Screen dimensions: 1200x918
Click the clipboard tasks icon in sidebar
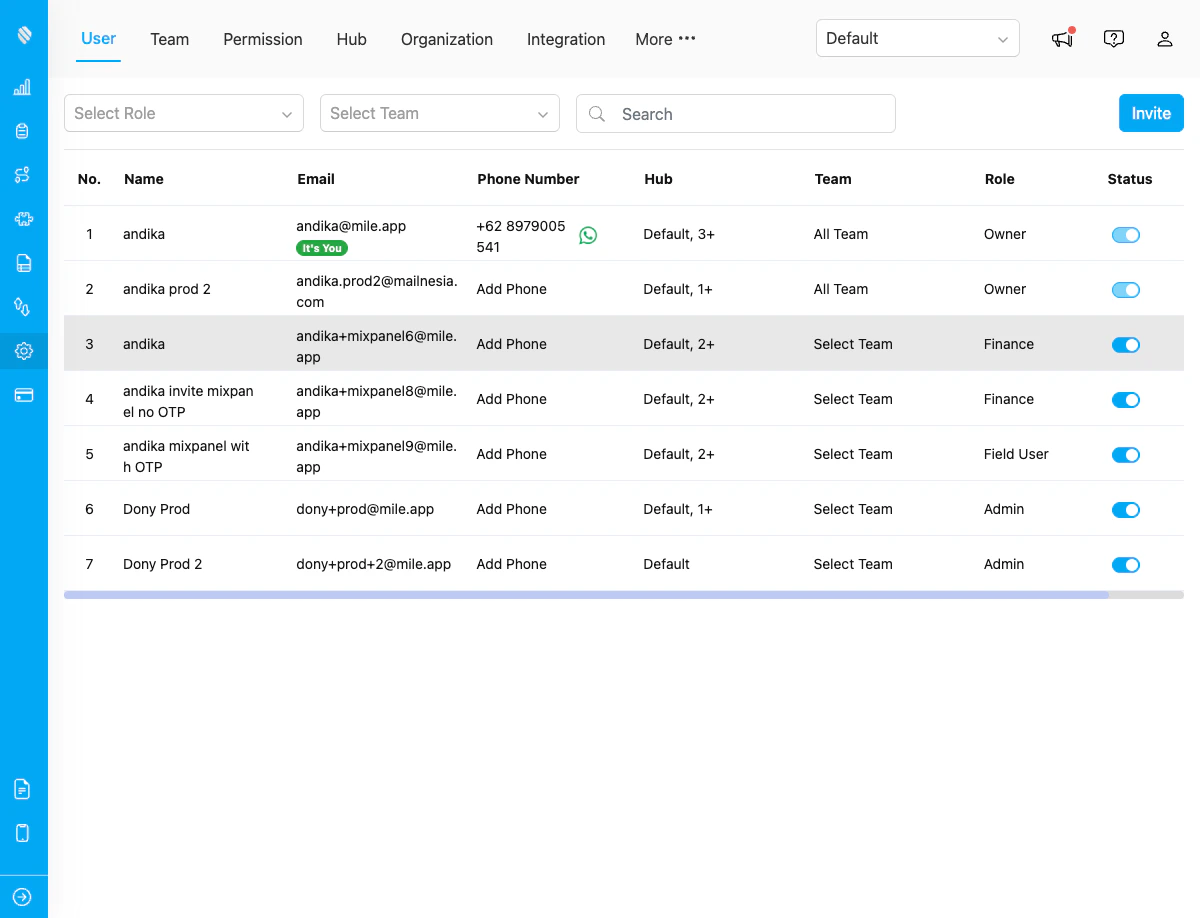pos(22,130)
